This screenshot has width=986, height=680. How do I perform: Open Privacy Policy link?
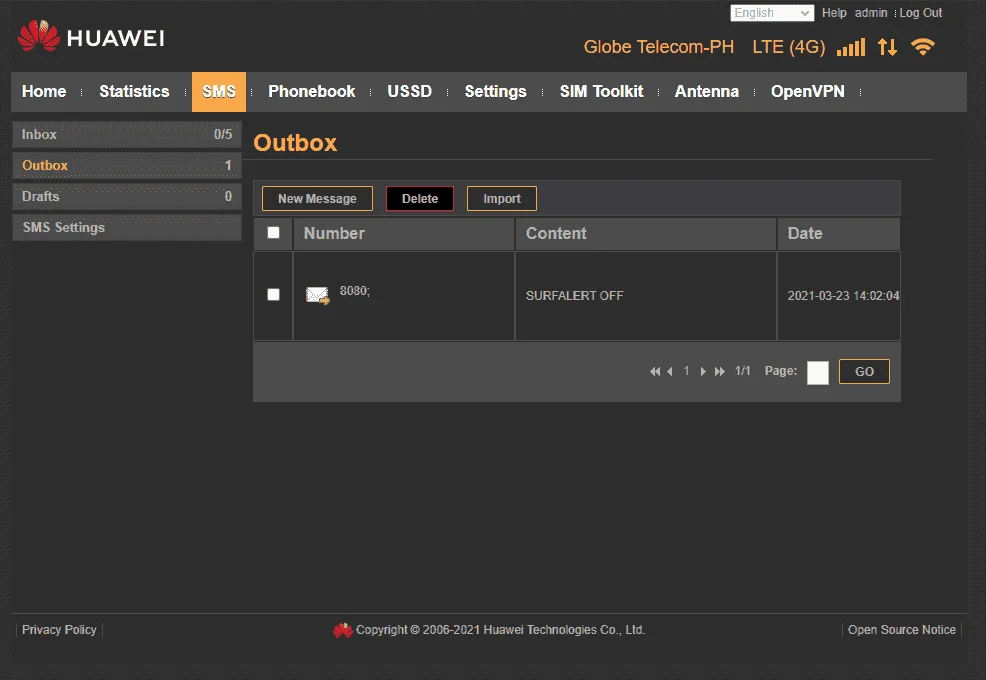pos(59,630)
